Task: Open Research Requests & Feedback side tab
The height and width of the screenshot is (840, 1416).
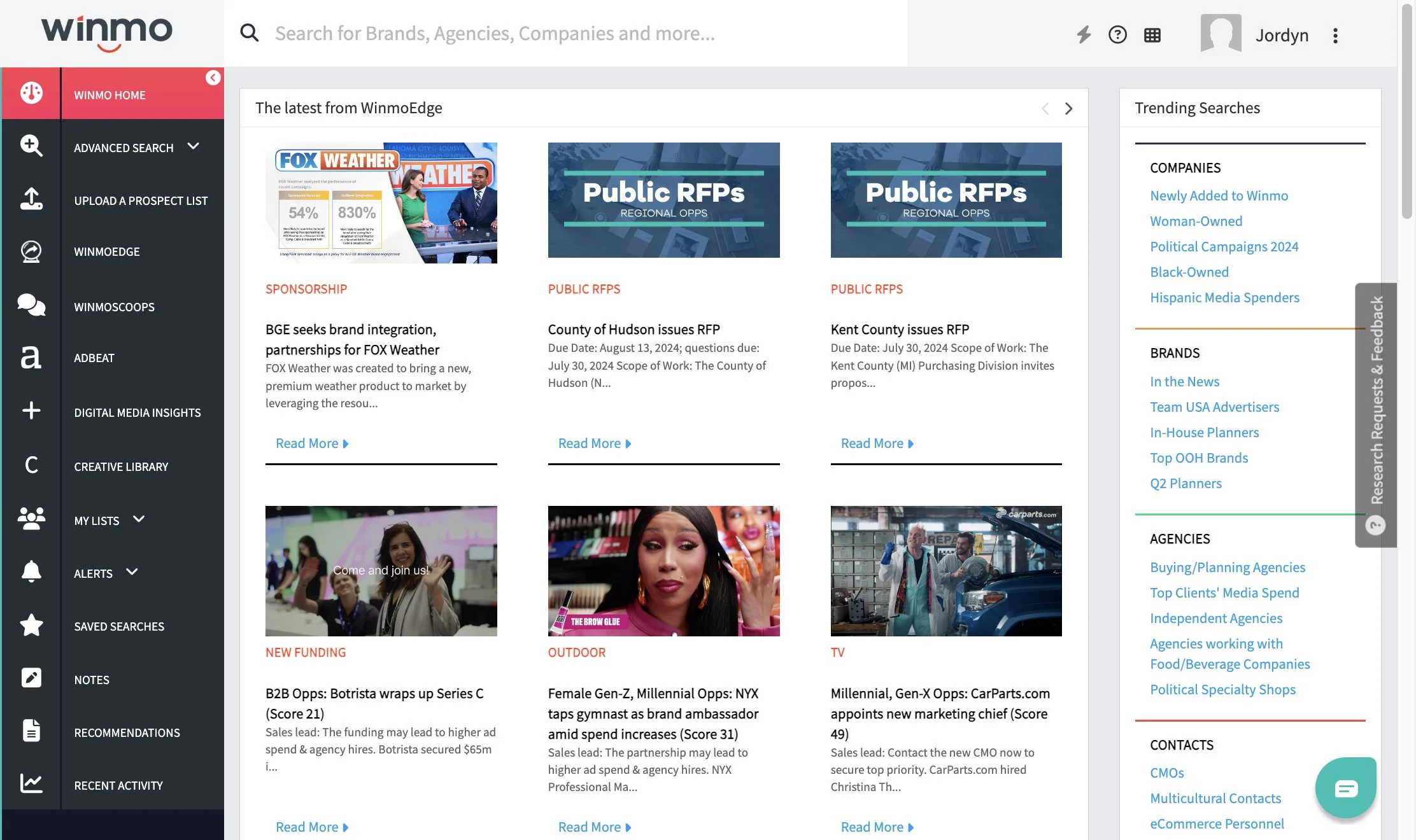Action: click(1376, 415)
